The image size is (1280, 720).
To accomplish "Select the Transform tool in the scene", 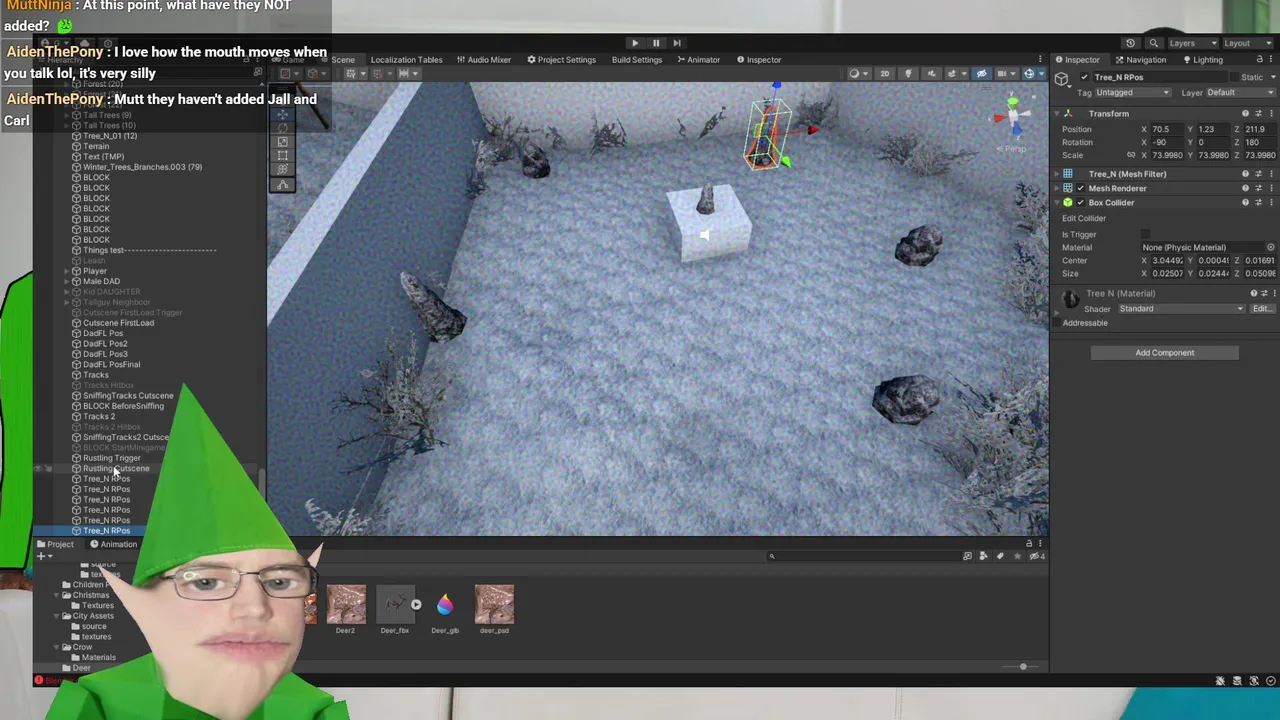I will 283,170.
